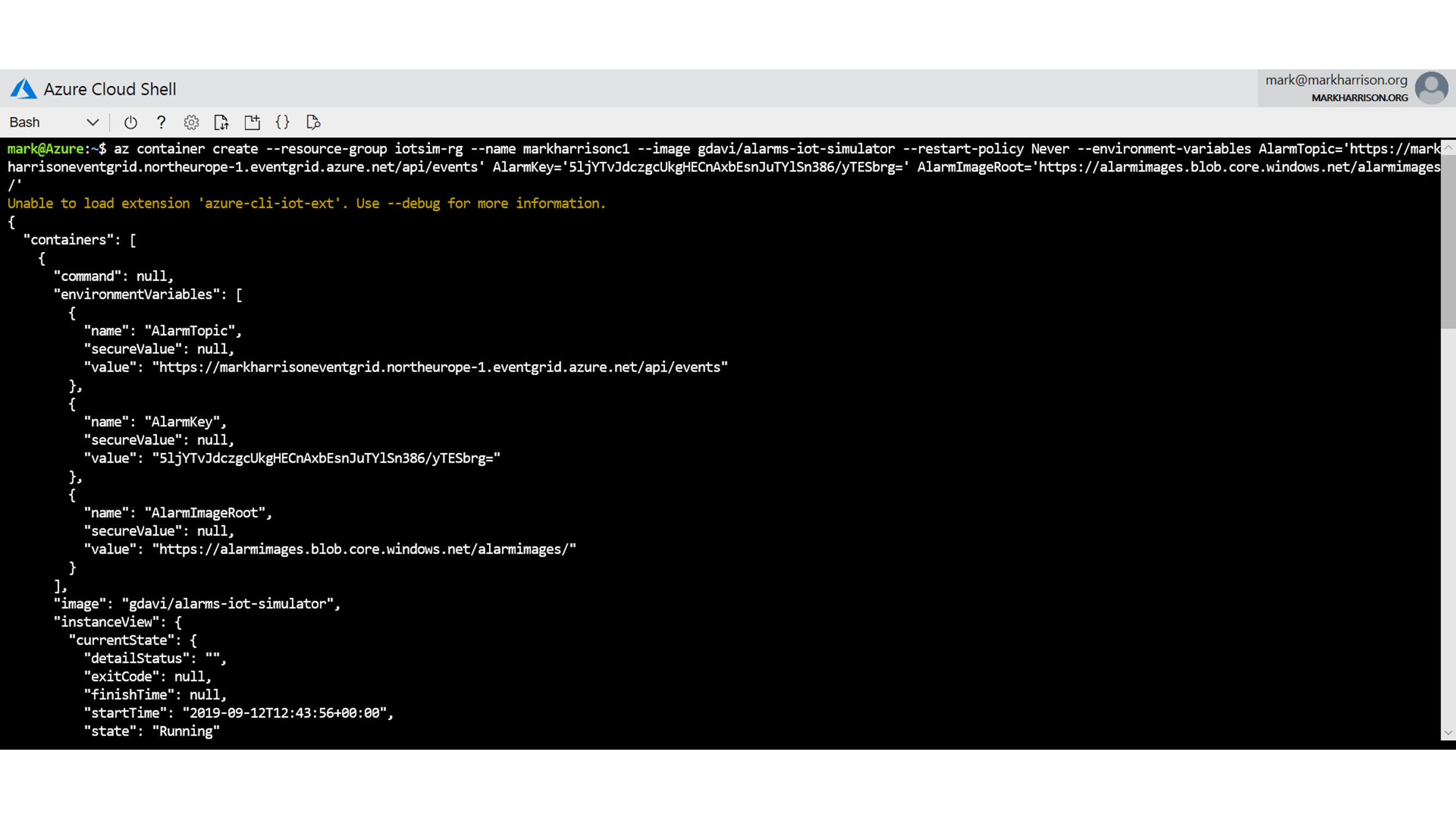Click the user avatar picture

point(1430,88)
